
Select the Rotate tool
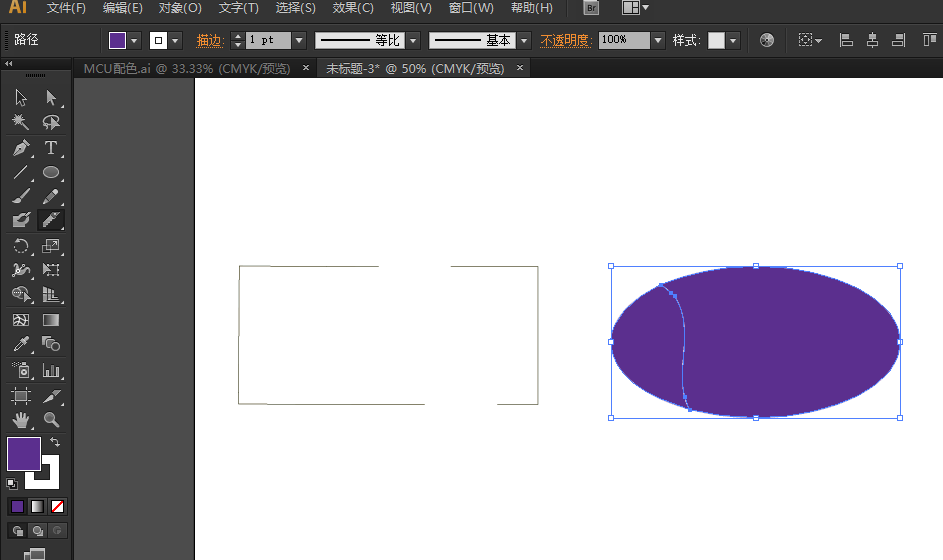pyautogui.click(x=21, y=245)
